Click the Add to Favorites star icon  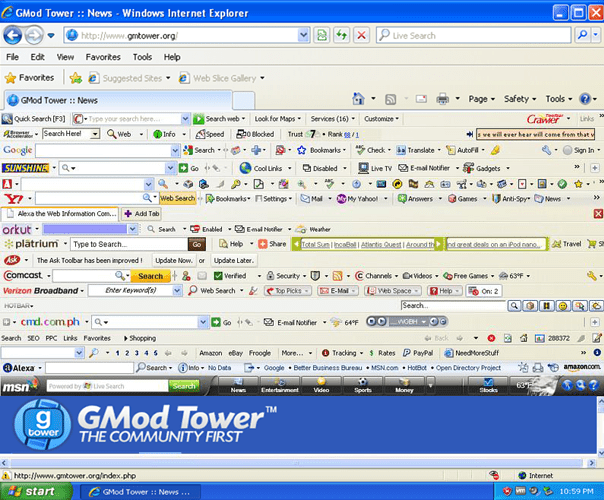tap(76, 78)
